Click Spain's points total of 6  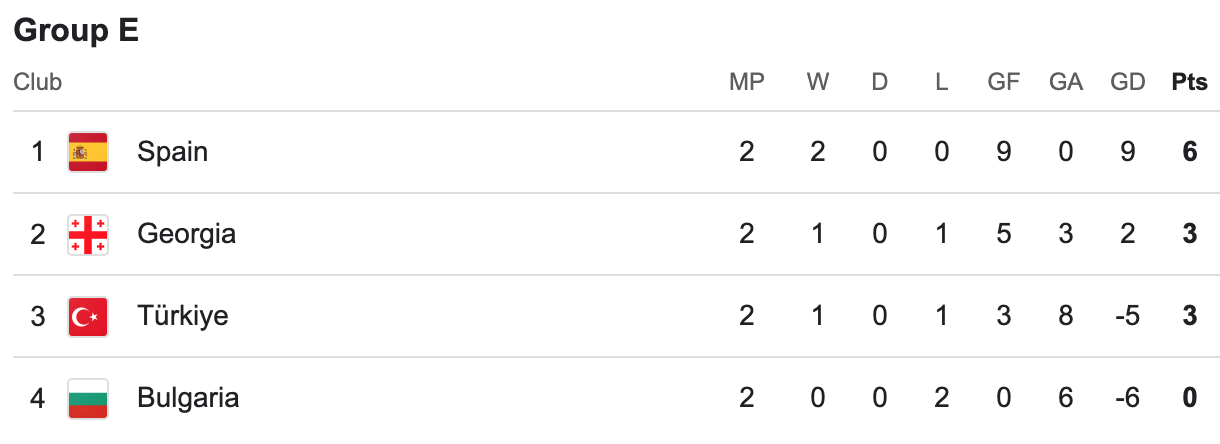1190,152
